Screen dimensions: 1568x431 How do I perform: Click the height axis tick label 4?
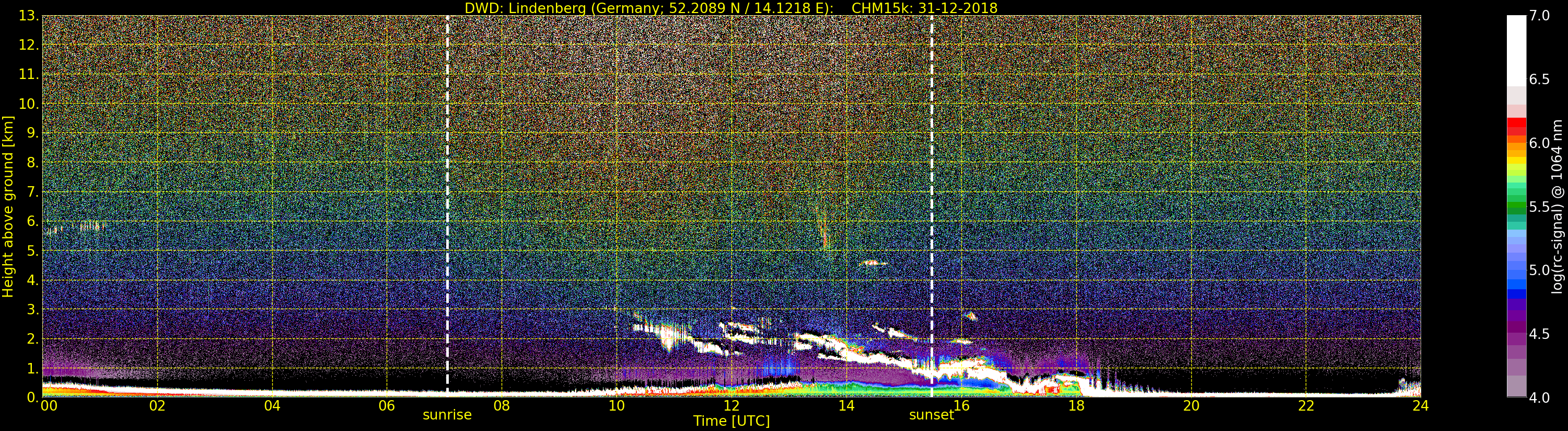[x=32, y=280]
